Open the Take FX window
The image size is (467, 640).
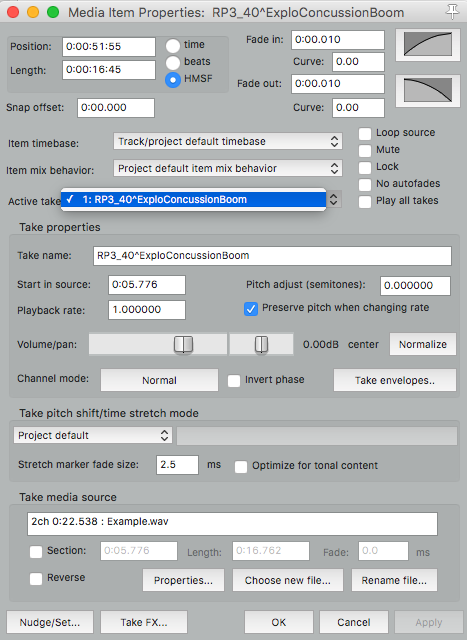(x=144, y=622)
